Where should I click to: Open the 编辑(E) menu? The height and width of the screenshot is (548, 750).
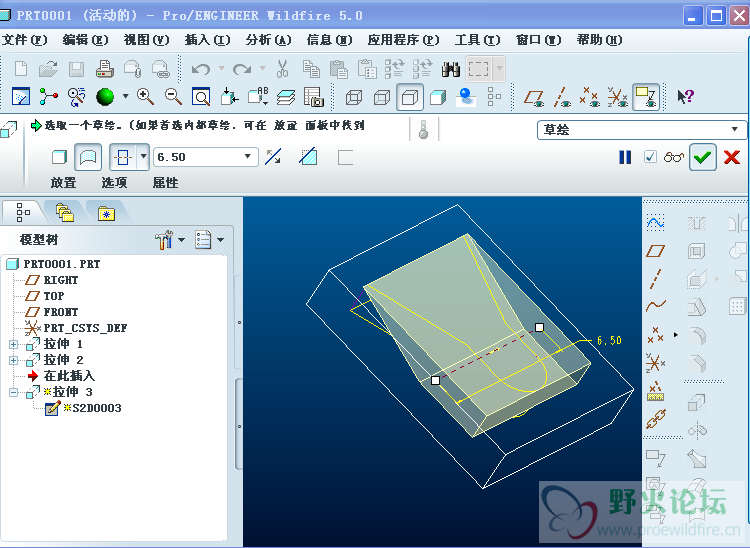[86, 40]
